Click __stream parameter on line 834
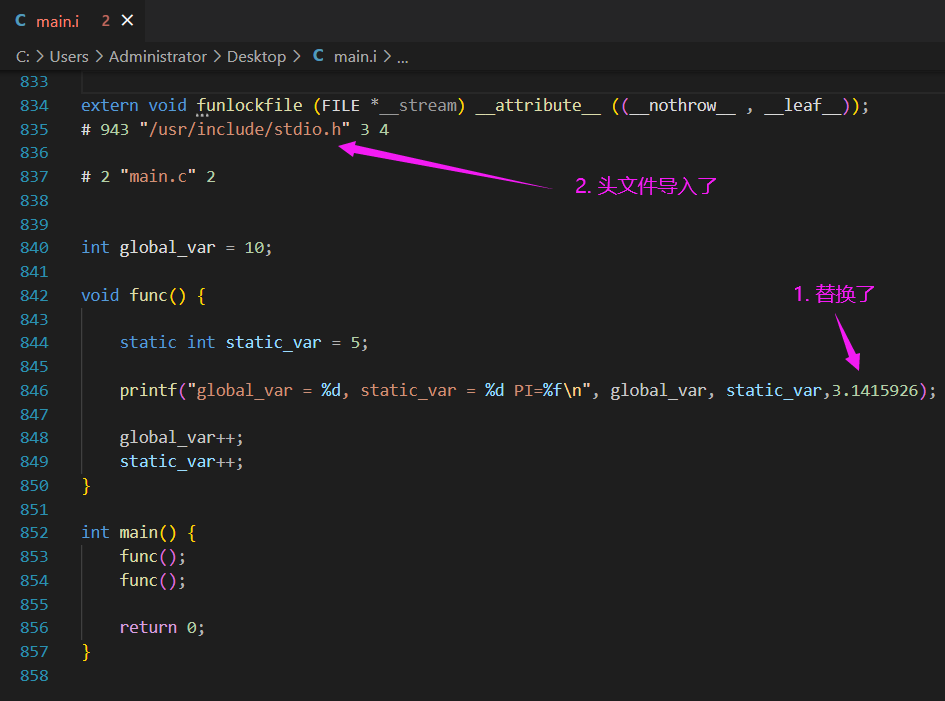The height and width of the screenshot is (701, 945). click(418, 105)
